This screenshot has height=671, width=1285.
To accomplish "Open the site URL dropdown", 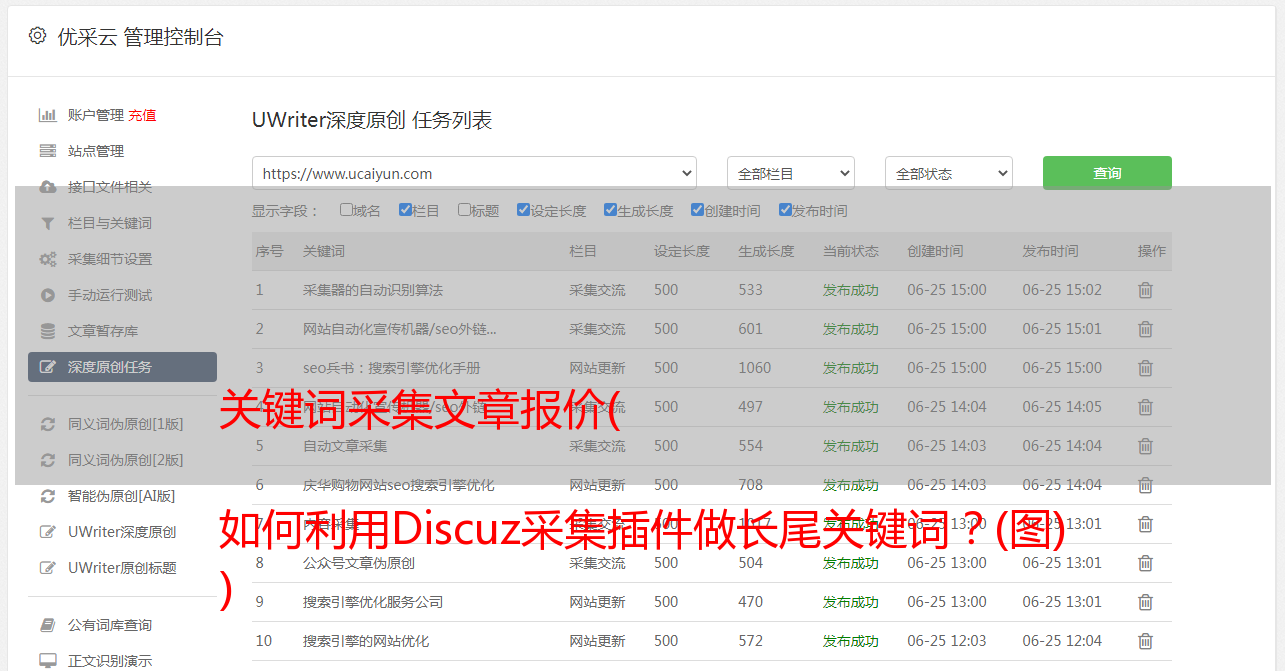I will coord(474,173).
